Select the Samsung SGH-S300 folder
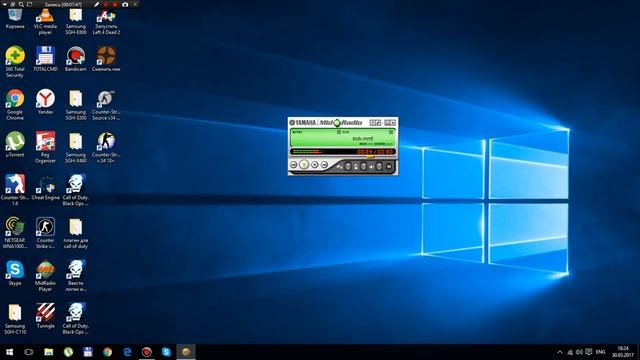 click(x=76, y=104)
